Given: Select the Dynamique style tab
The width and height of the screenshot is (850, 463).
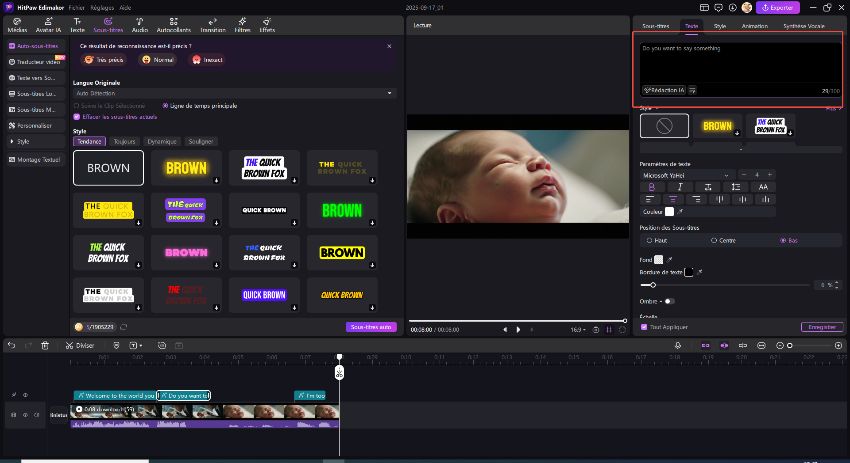Looking at the screenshot, I should pyautogui.click(x=161, y=142).
